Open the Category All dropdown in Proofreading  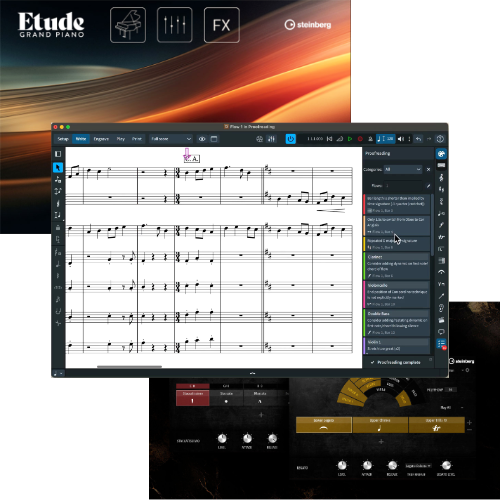(x=403, y=169)
